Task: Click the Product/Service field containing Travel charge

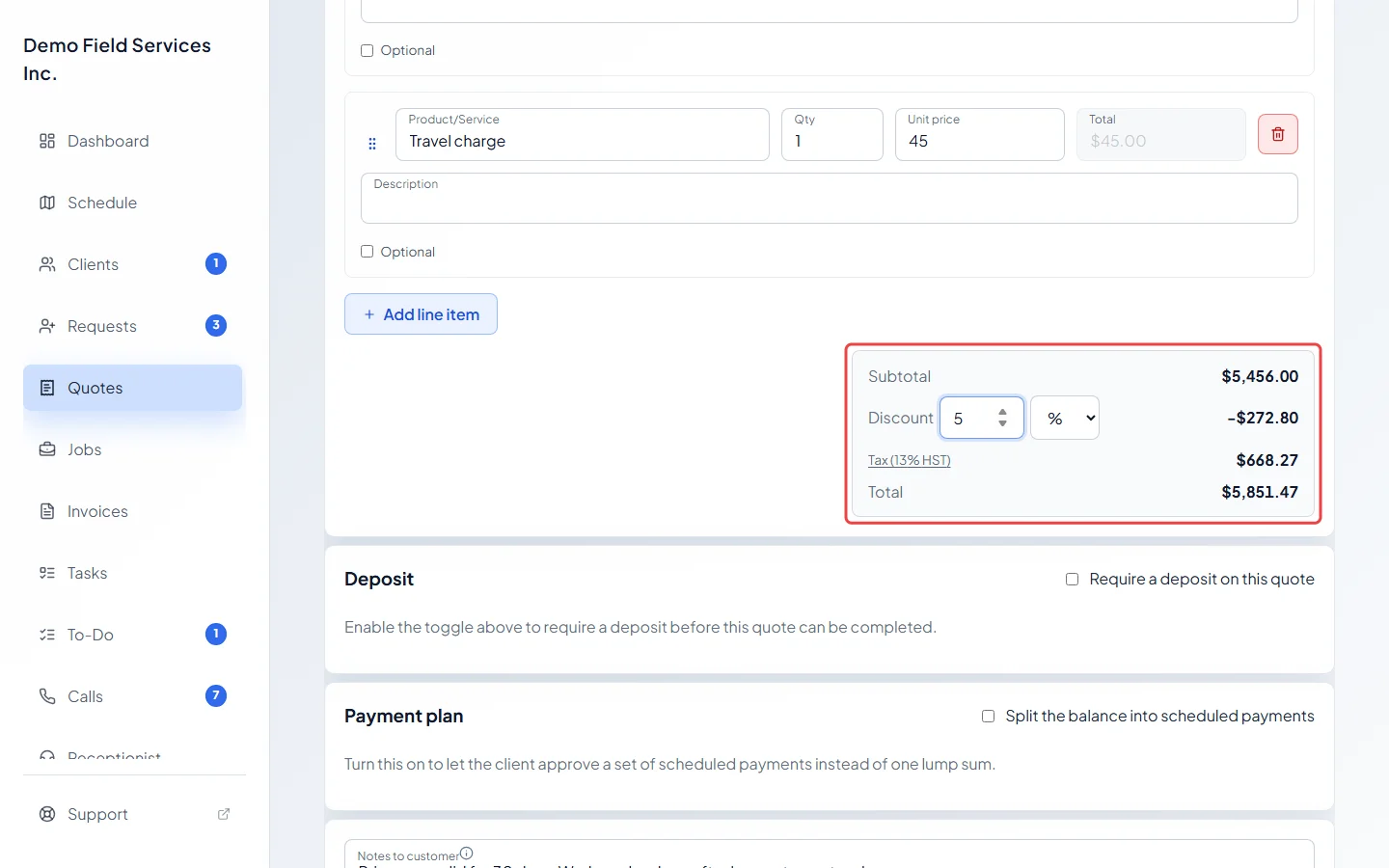Action: [583, 134]
